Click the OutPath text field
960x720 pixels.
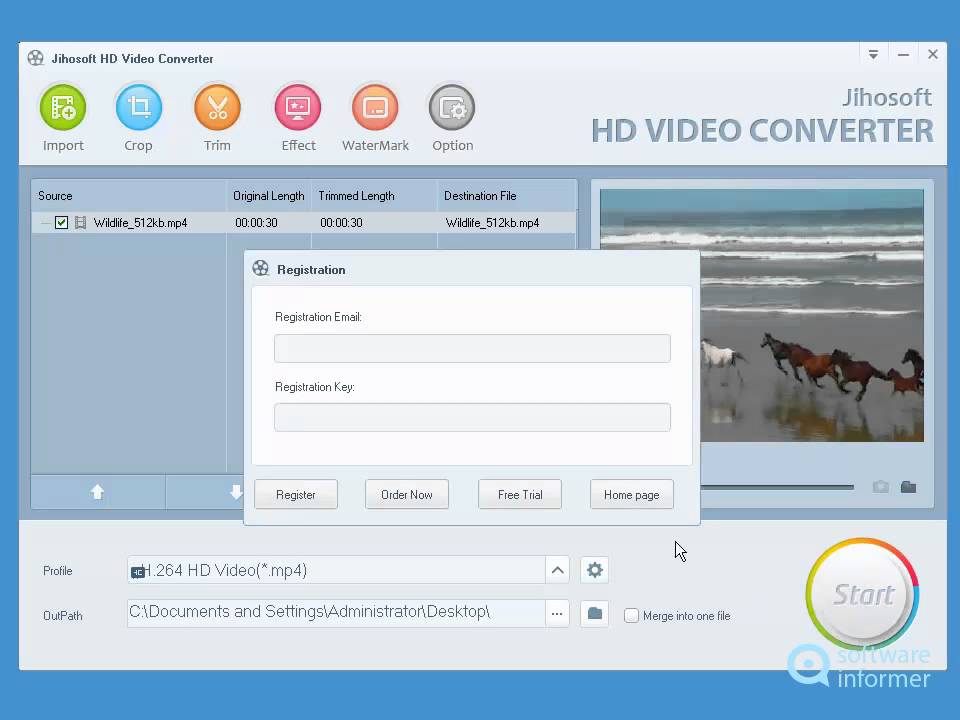click(336, 613)
